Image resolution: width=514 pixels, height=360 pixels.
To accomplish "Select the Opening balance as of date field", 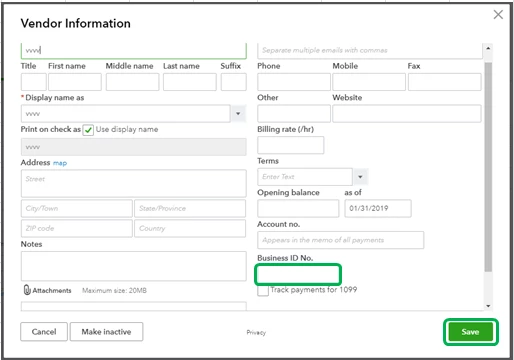I will click(x=378, y=208).
